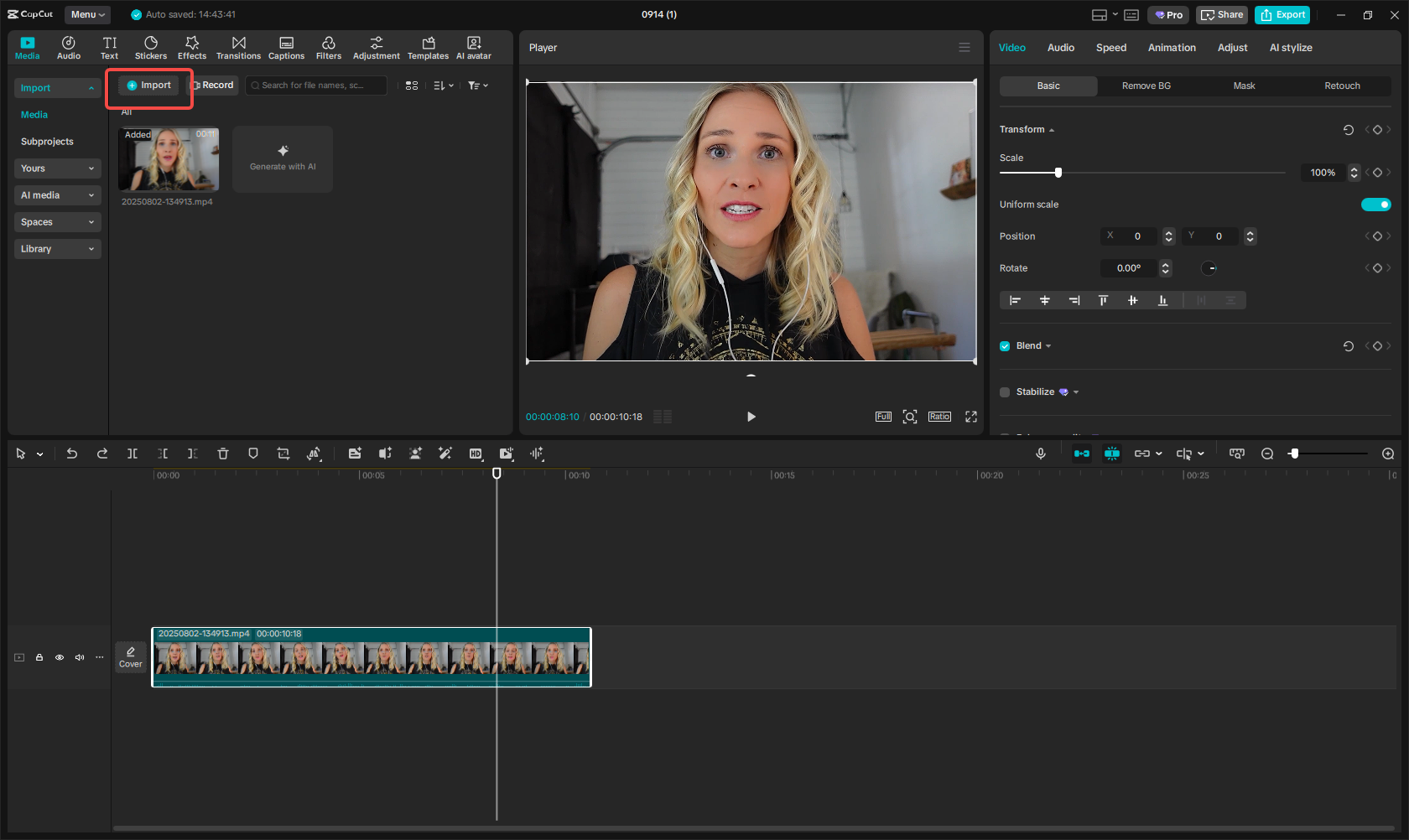Image resolution: width=1409 pixels, height=840 pixels.
Task: Expand the Spaces section in sidebar
Action: pos(57,222)
